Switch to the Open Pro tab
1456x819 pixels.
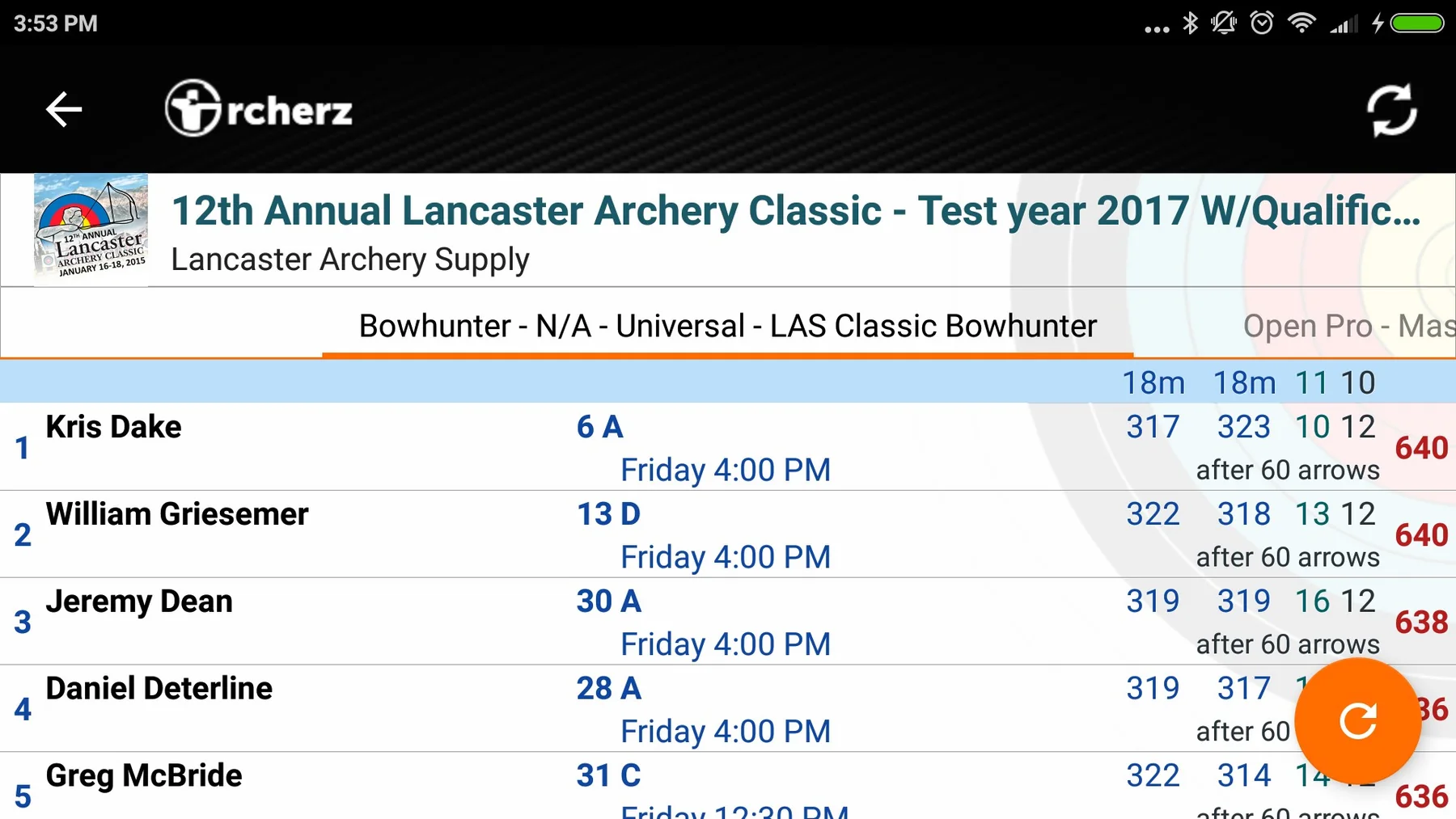tap(1348, 326)
